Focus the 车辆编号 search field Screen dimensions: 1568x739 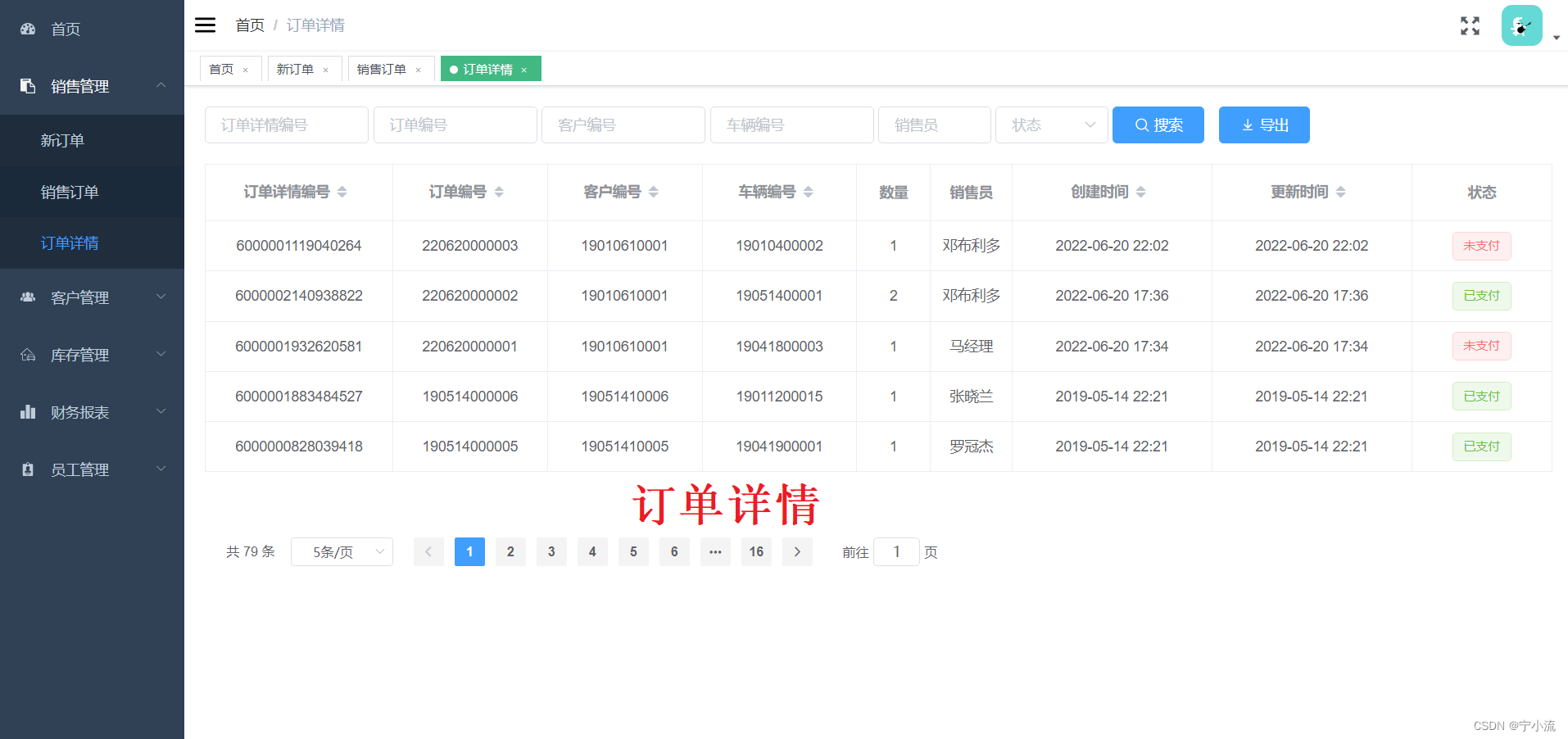click(x=792, y=125)
